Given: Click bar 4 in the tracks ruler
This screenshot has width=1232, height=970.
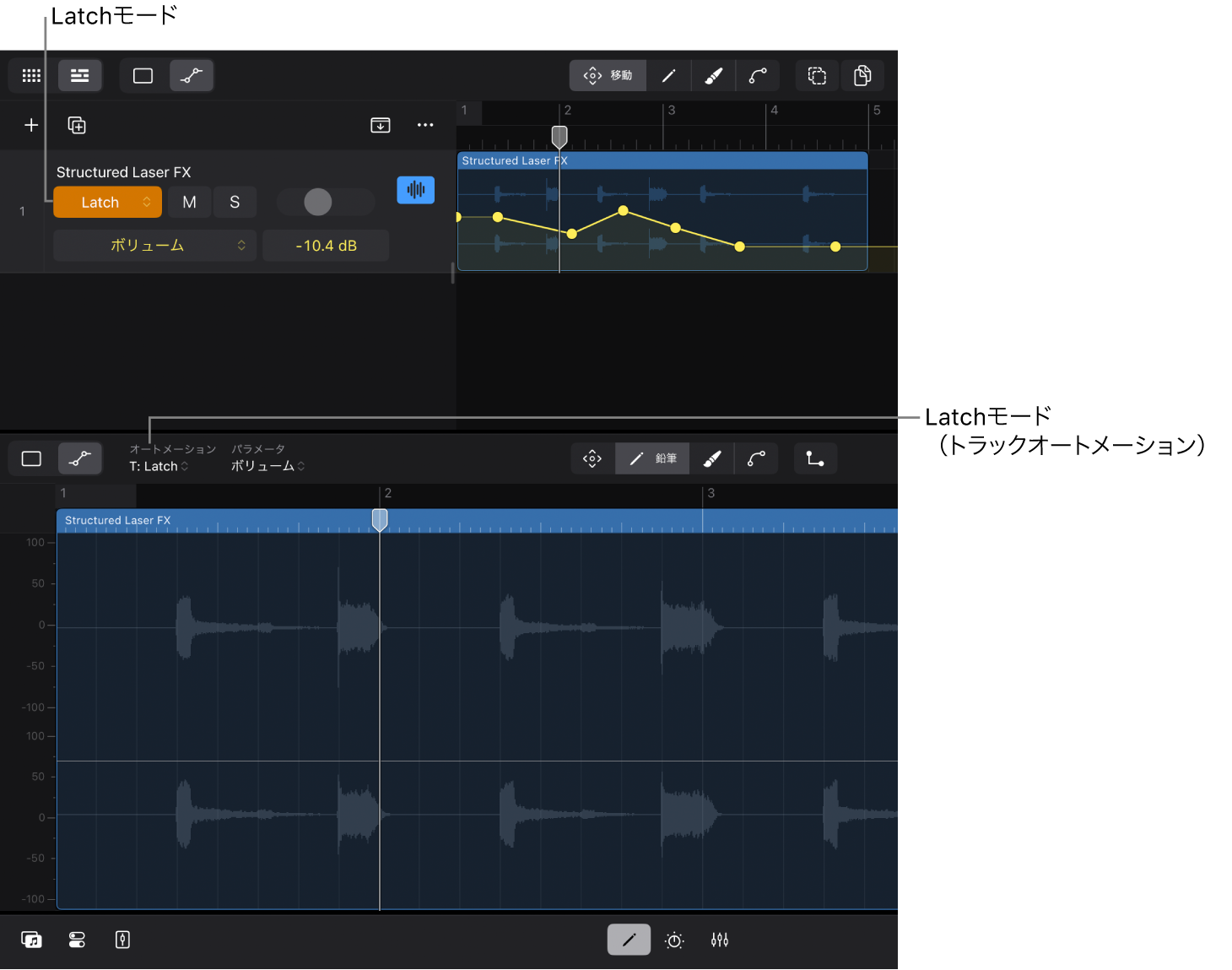Looking at the screenshot, I should tap(774, 110).
